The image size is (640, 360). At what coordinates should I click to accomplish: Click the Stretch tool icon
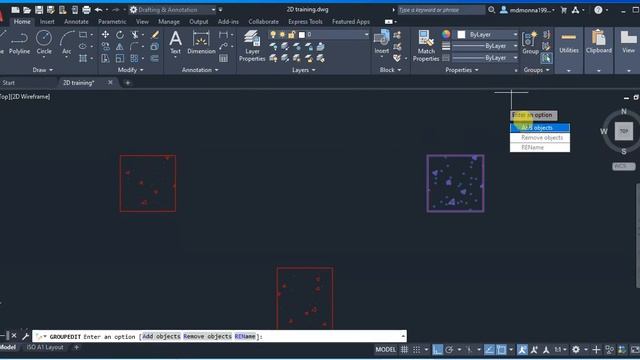pyautogui.click(x=105, y=58)
